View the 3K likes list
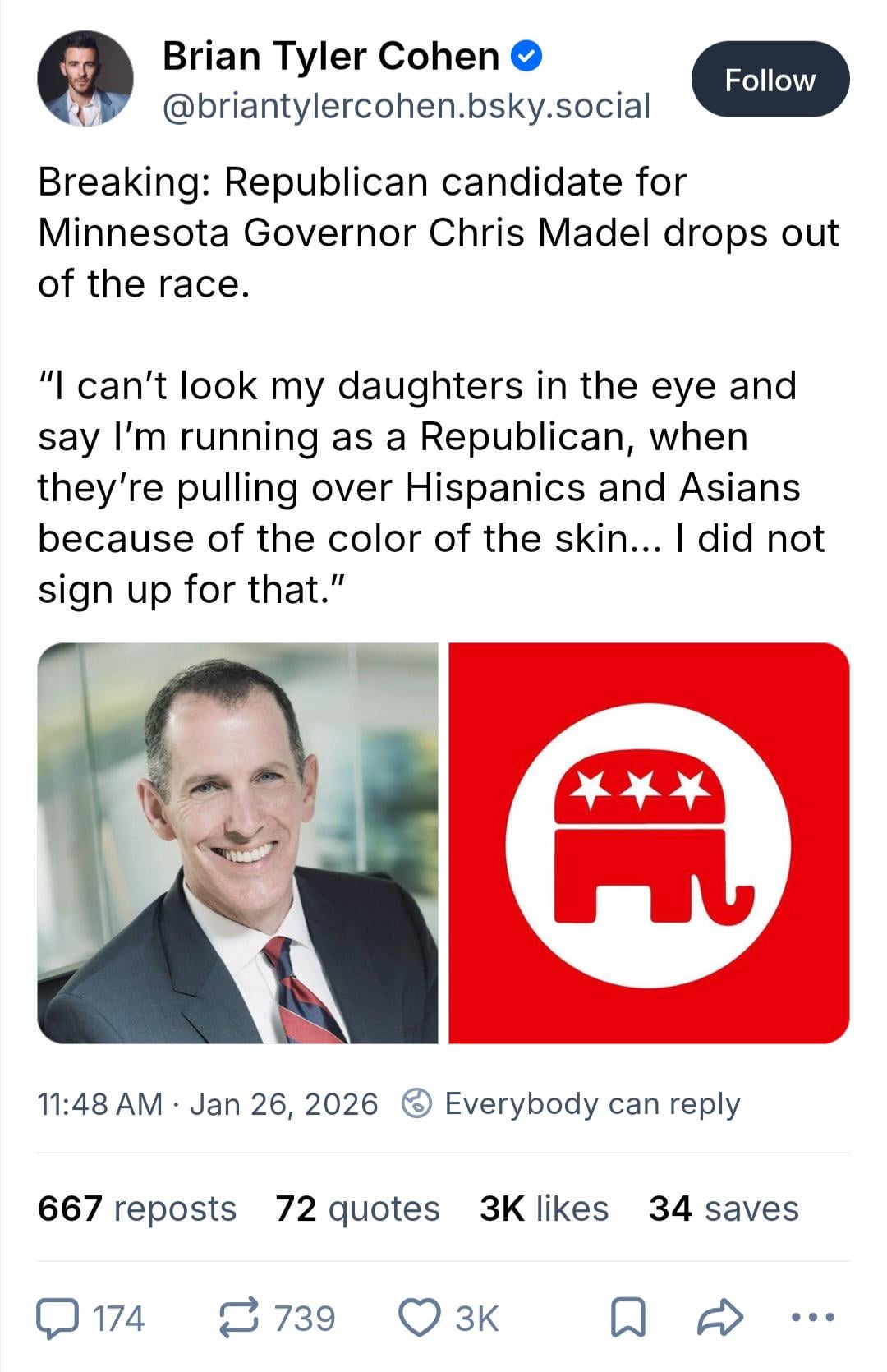 [x=544, y=1209]
